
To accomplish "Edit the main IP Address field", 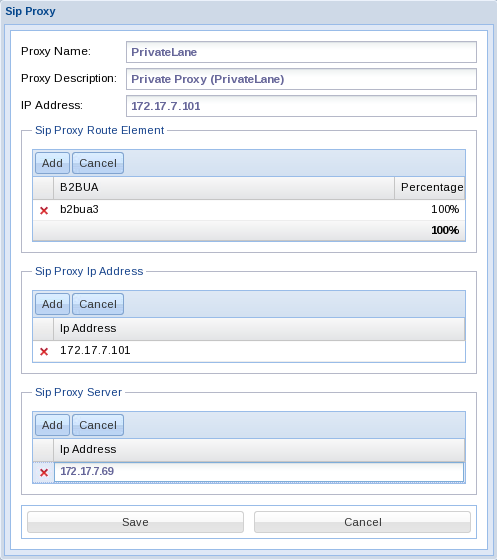I will 301,106.
